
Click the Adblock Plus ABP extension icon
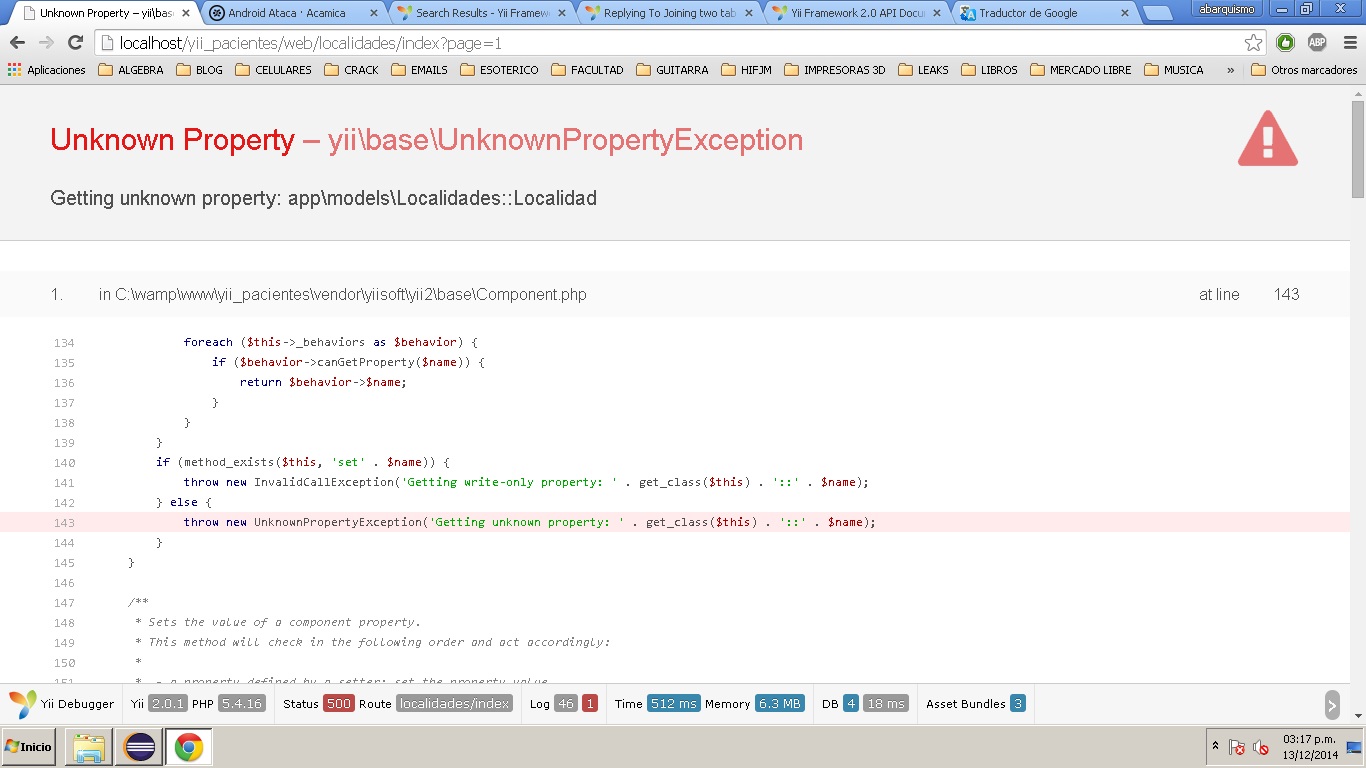coord(1317,43)
